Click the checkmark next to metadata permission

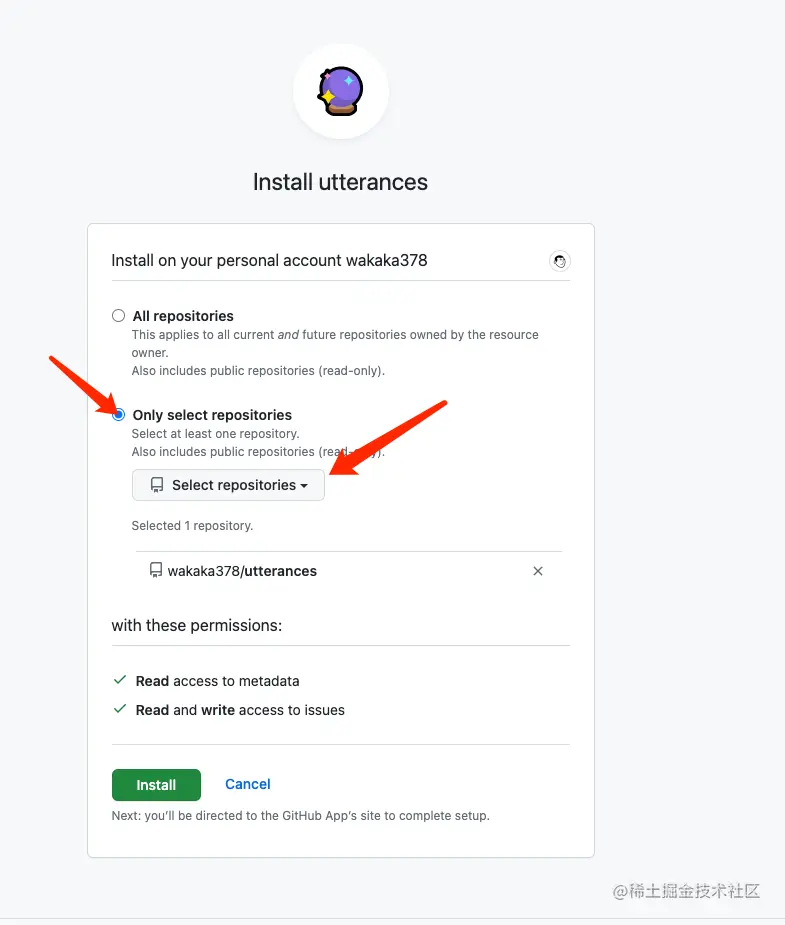pyautogui.click(x=120, y=680)
